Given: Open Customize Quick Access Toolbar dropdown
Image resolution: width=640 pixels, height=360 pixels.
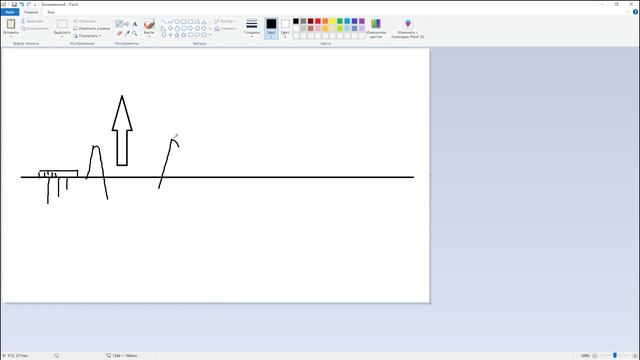Looking at the screenshot, I should pos(35,4).
